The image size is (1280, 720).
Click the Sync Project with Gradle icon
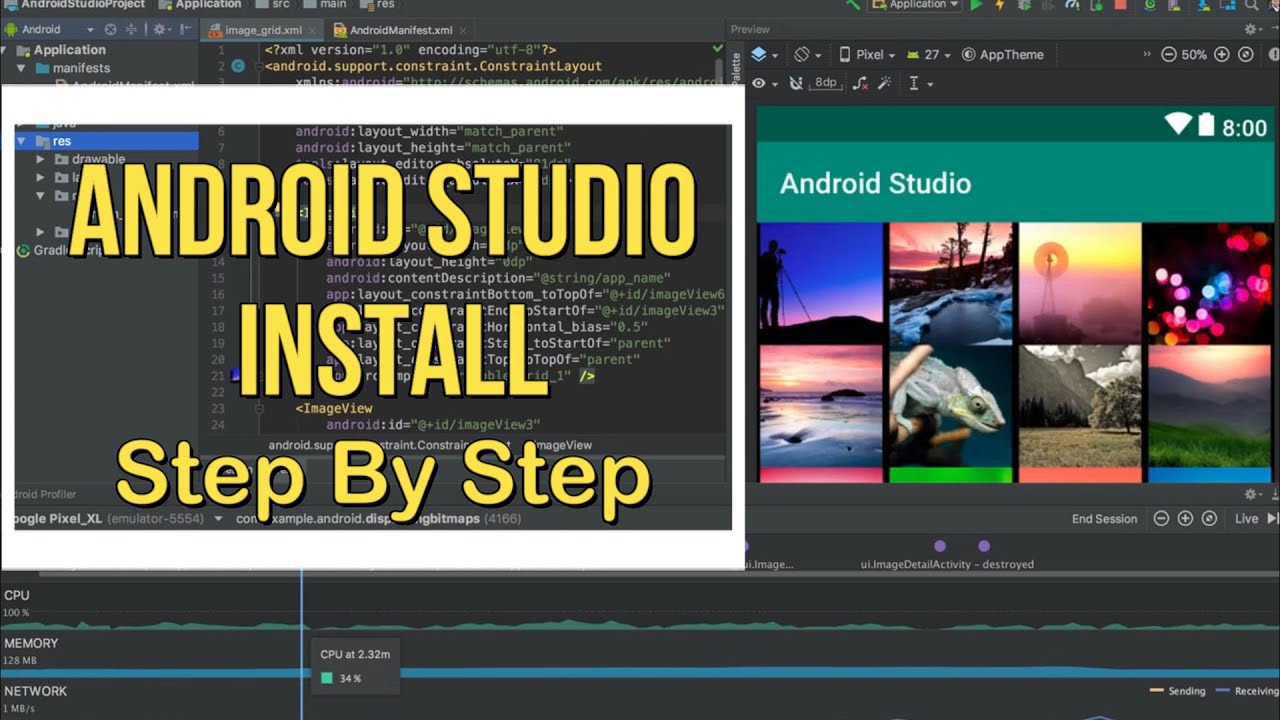[x=1150, y=5]
